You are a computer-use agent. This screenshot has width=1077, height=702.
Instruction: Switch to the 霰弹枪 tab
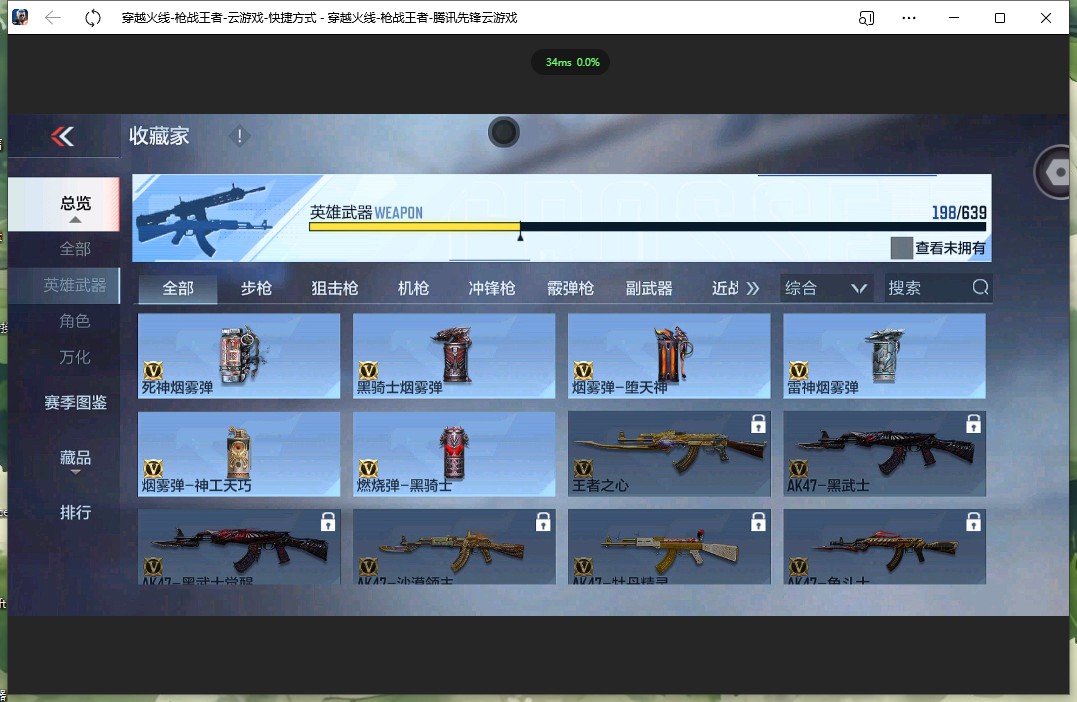click(570, 288)
